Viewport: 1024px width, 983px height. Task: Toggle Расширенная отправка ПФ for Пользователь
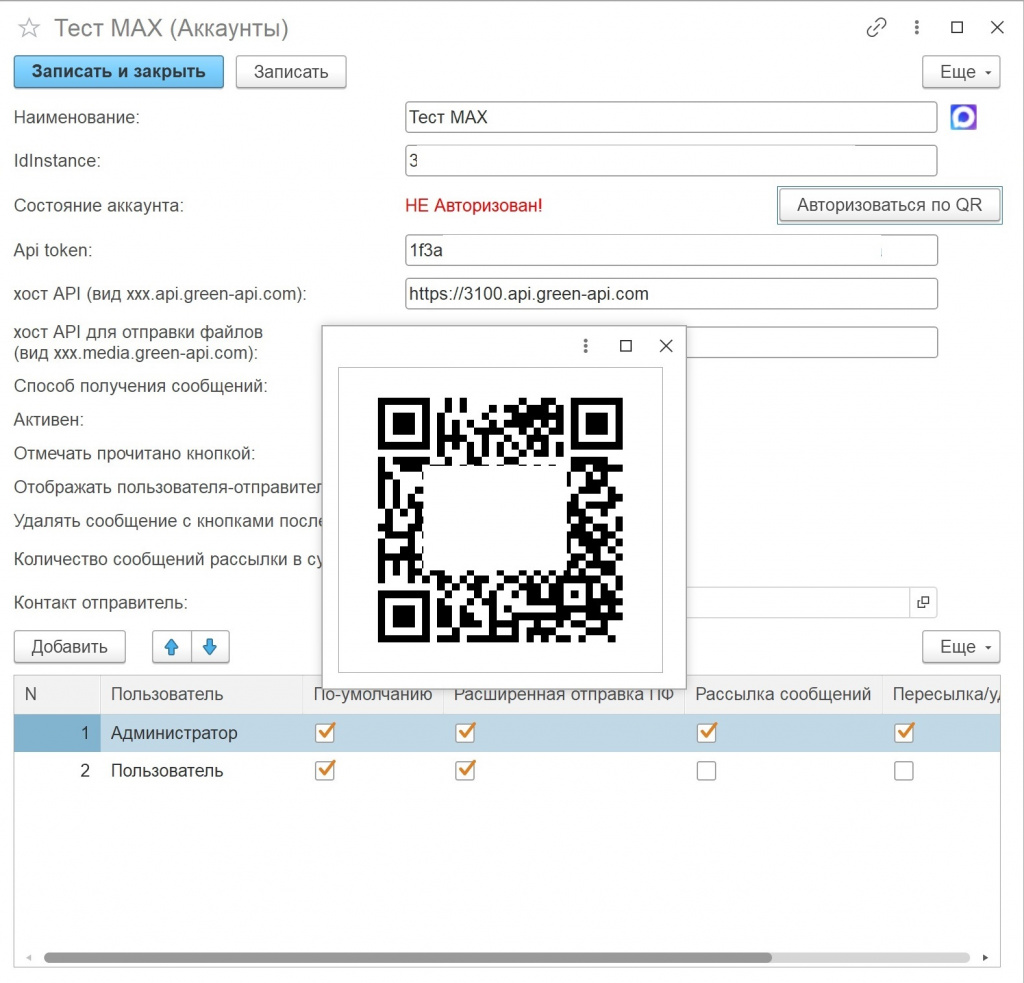[x=465, y=770]
